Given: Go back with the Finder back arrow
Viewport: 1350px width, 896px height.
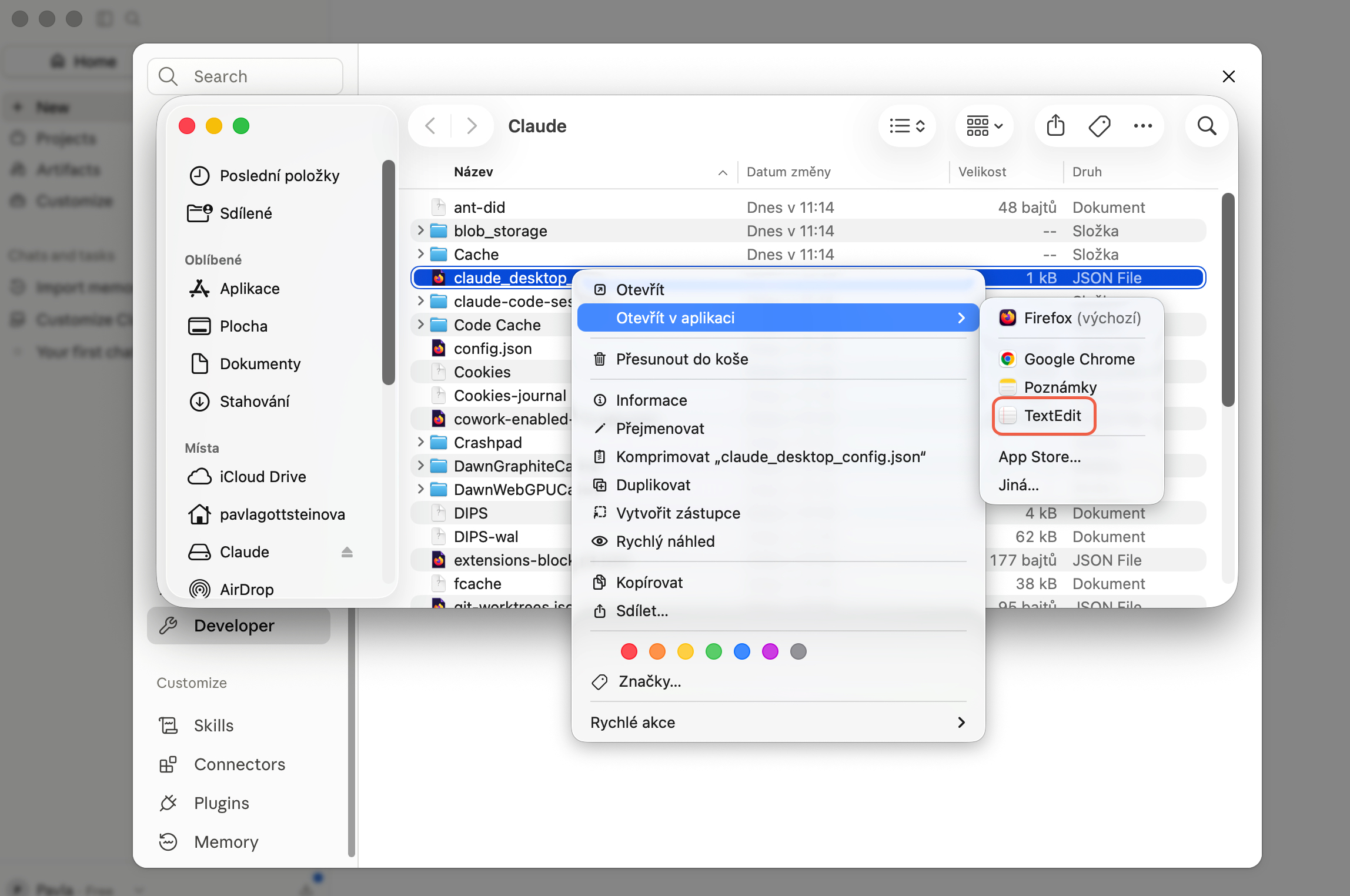Looking at the screenshot, I should [430, 126].
